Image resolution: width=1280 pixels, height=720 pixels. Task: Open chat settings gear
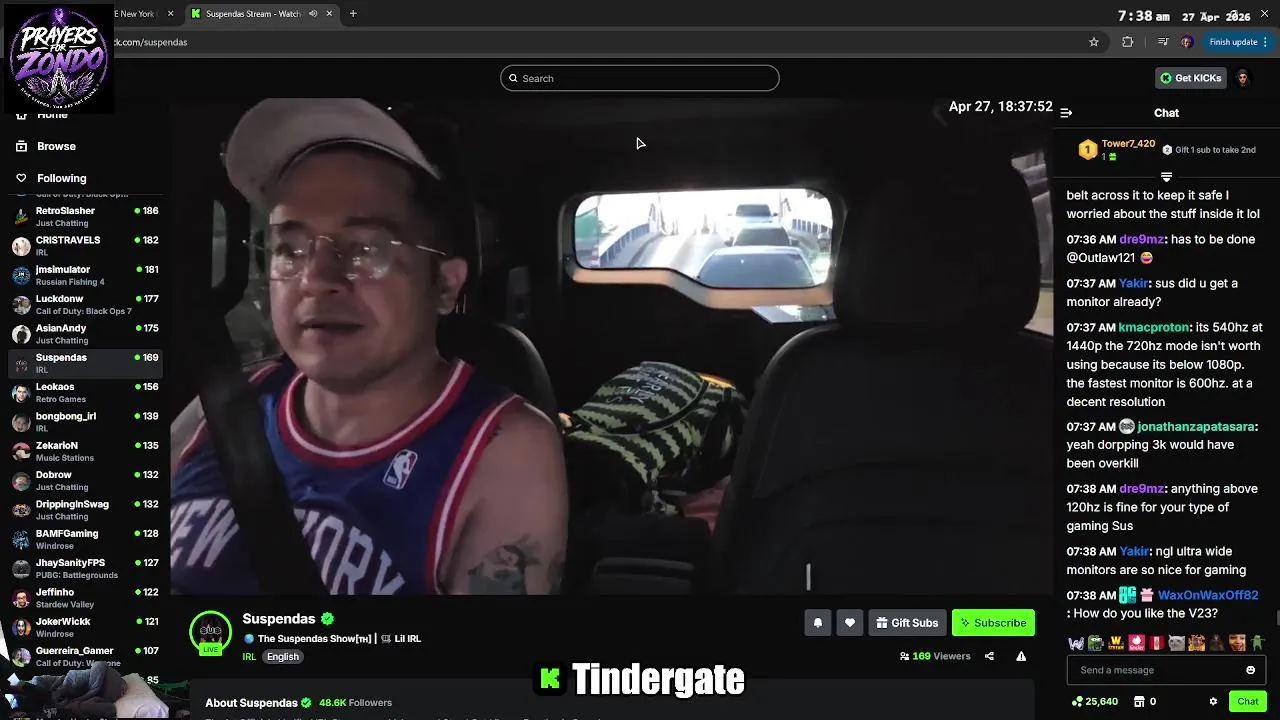[x=1213, y=702]
